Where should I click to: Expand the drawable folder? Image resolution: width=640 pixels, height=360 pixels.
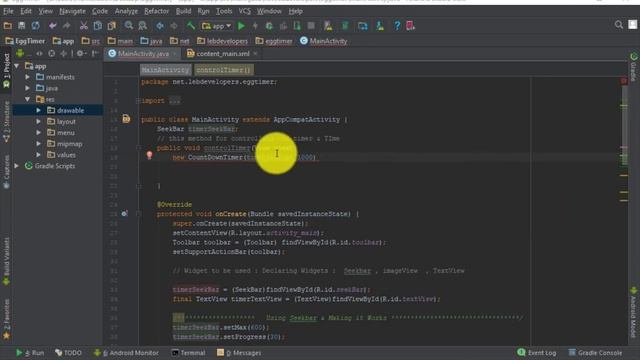click(x=39, y=110)
